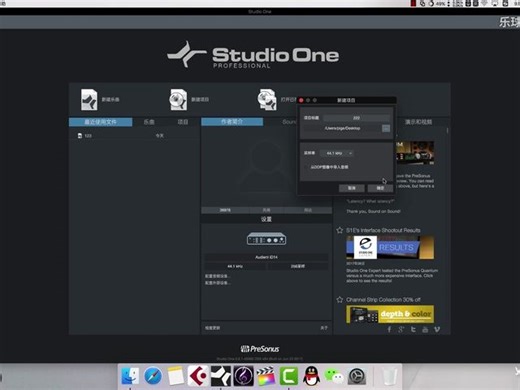Click the news feed scrollbar
This screenshot has width=520, height=390.
tap(447, 131)
